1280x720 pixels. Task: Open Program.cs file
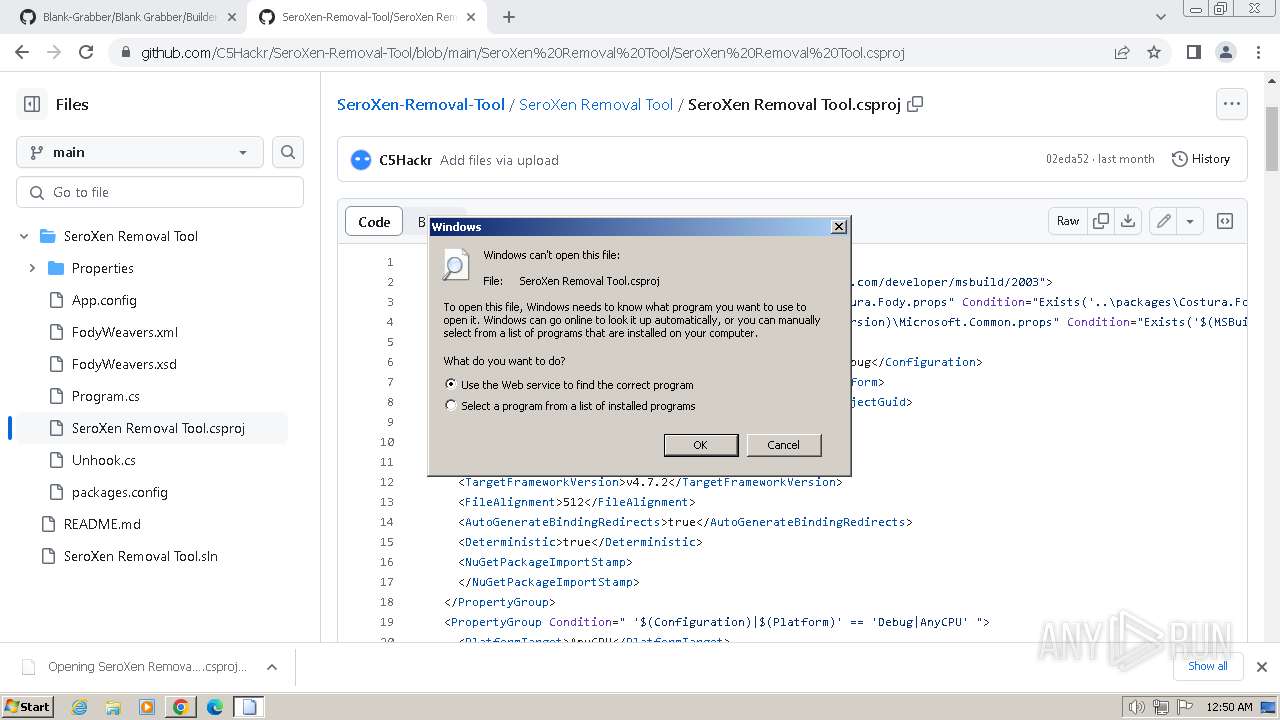(106, 396)
